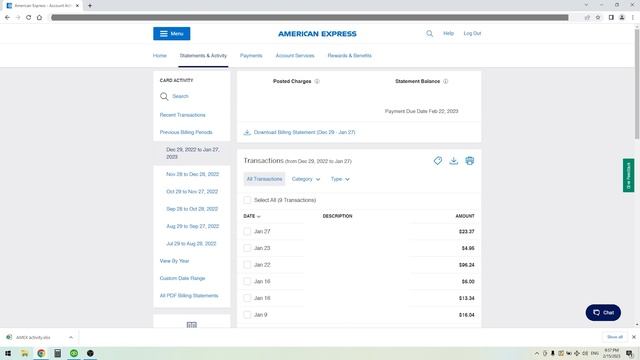Click the print transactions icon

click(470, 161)
